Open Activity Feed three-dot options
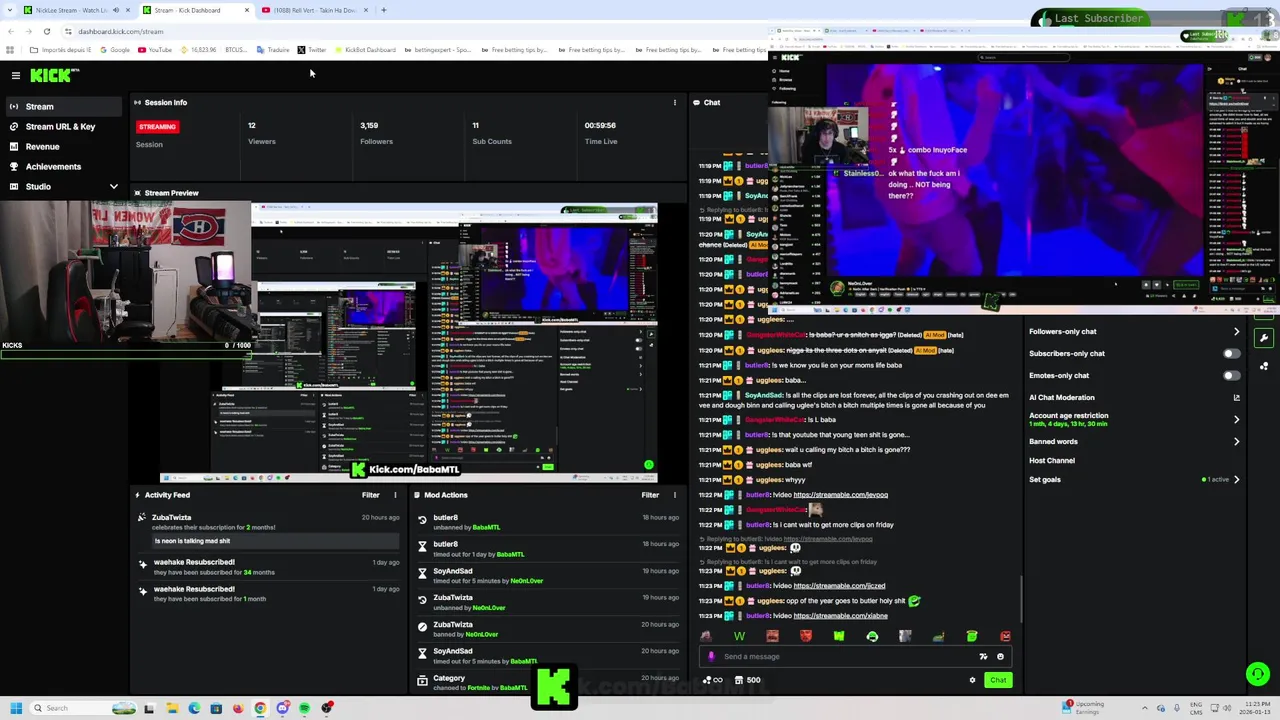 (395, 495)
